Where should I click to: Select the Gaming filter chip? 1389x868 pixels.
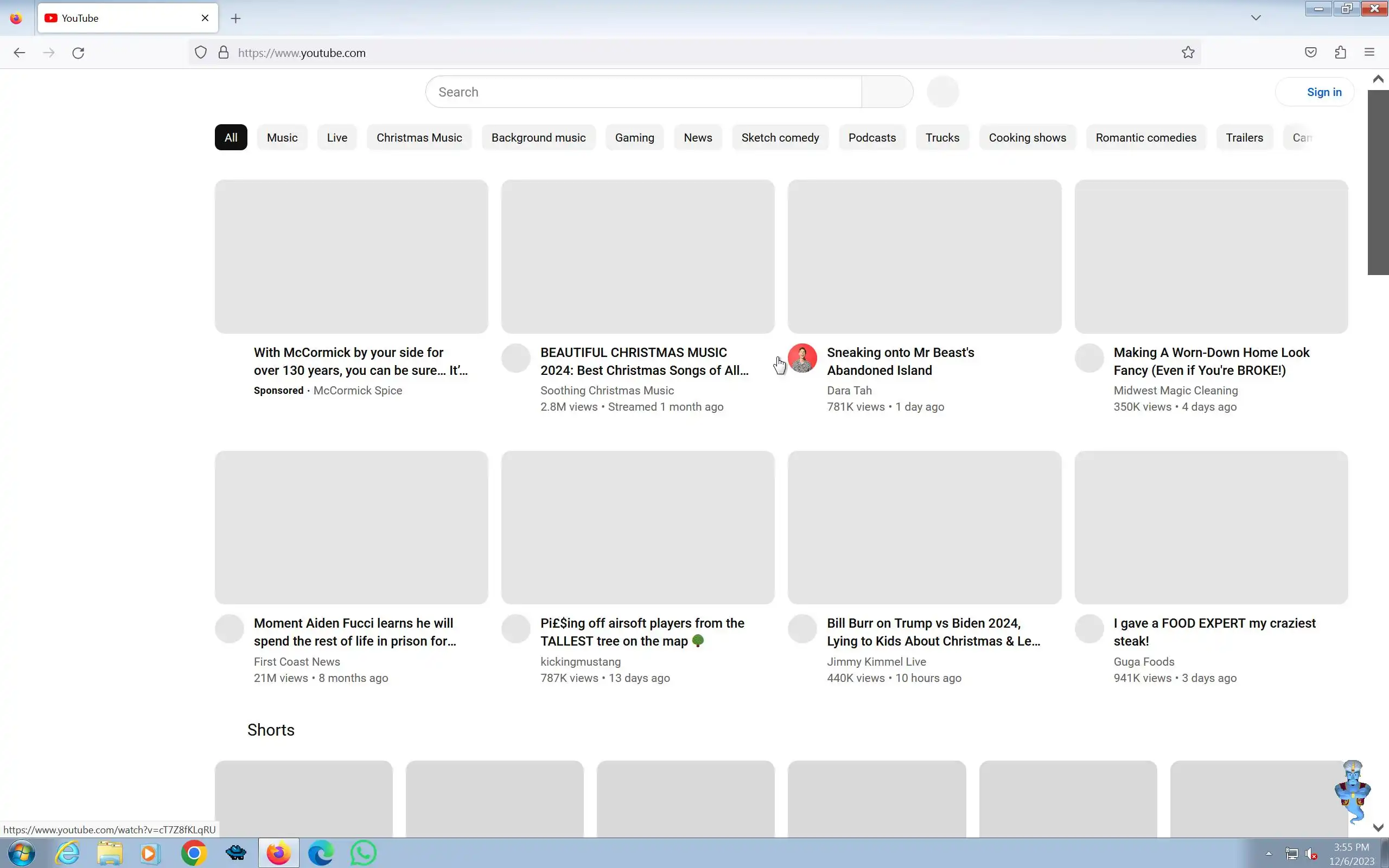(634, 138)
